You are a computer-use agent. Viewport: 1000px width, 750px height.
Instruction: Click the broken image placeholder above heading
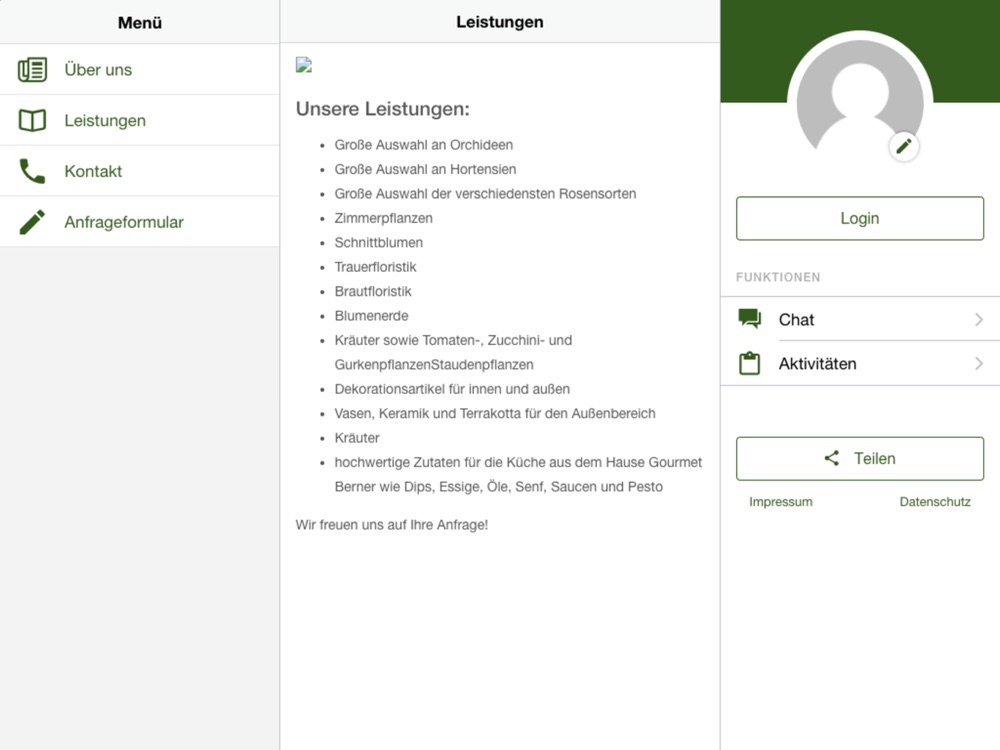[304, 65]
